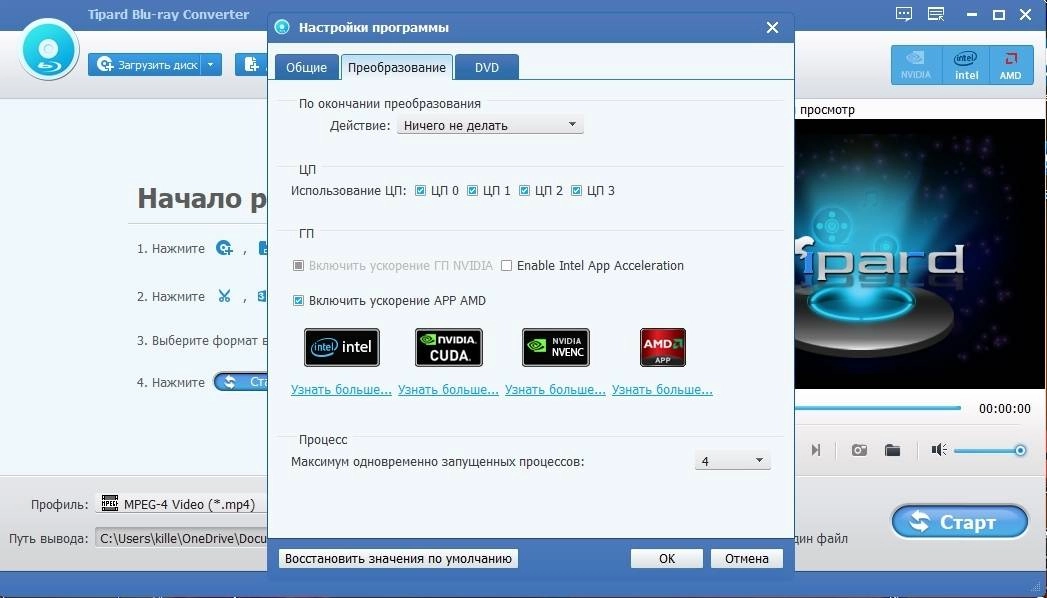1047x598 pixels.
Task: Click the Загрузить диск button
Action: point(146,65)
